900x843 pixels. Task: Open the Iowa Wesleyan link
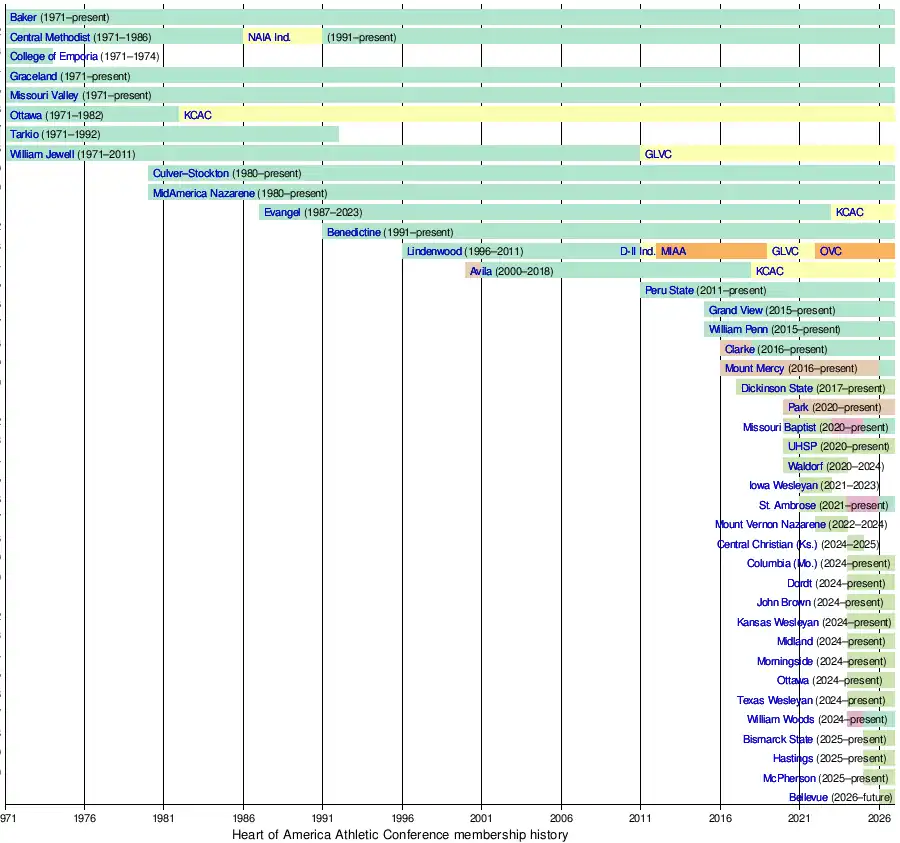783,485
